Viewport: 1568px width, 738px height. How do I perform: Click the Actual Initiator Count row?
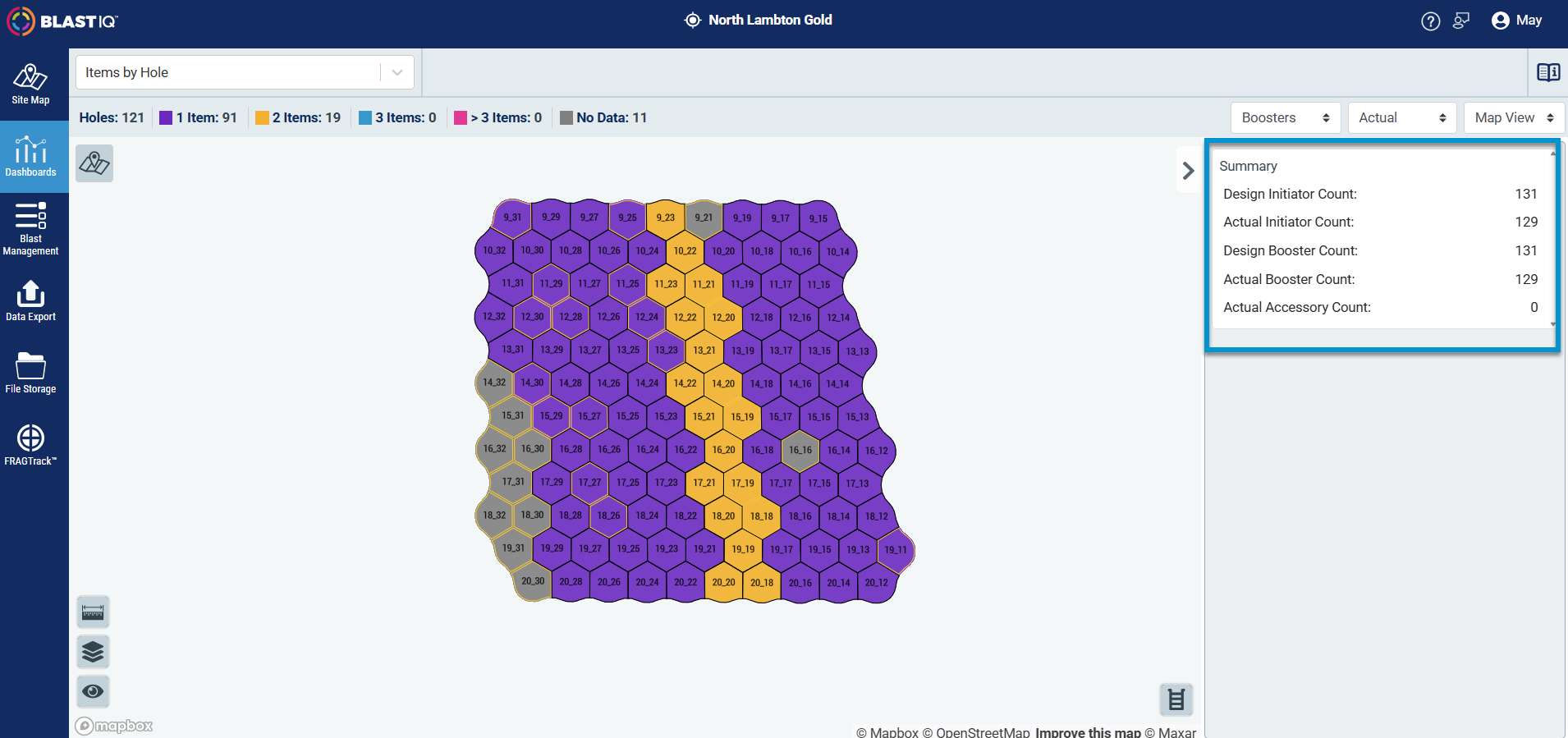(x=1380, y=222)
